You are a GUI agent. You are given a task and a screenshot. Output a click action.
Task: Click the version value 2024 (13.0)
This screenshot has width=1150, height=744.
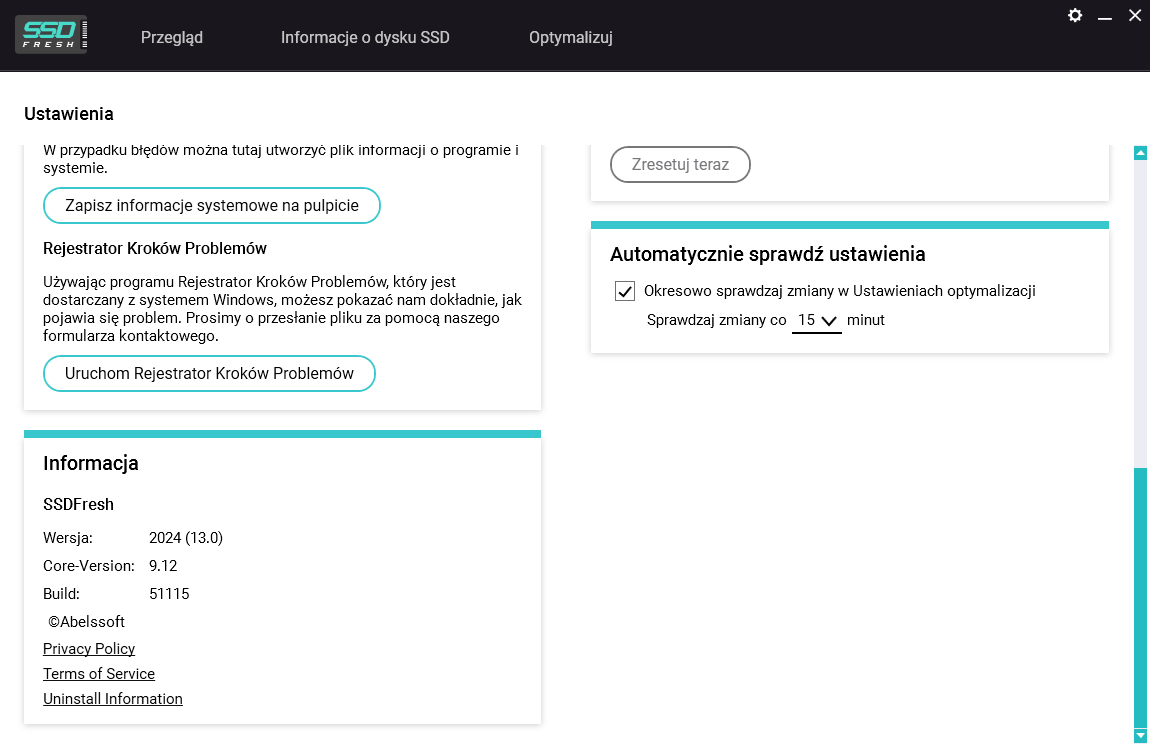[186, 538]
